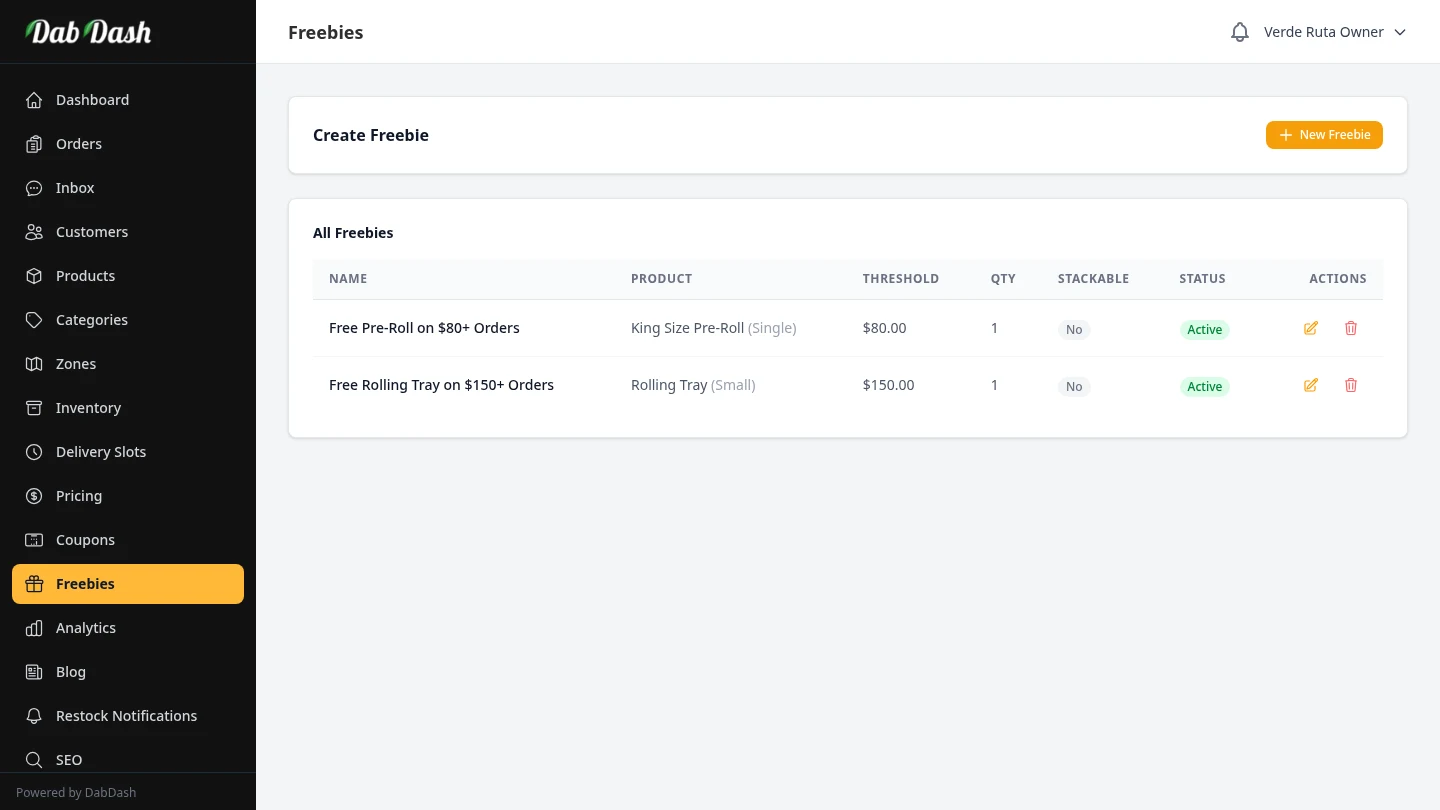Viewport: 1440px width, 810px height.
Task: Click the Dashboard home icon
Action: 34,100
